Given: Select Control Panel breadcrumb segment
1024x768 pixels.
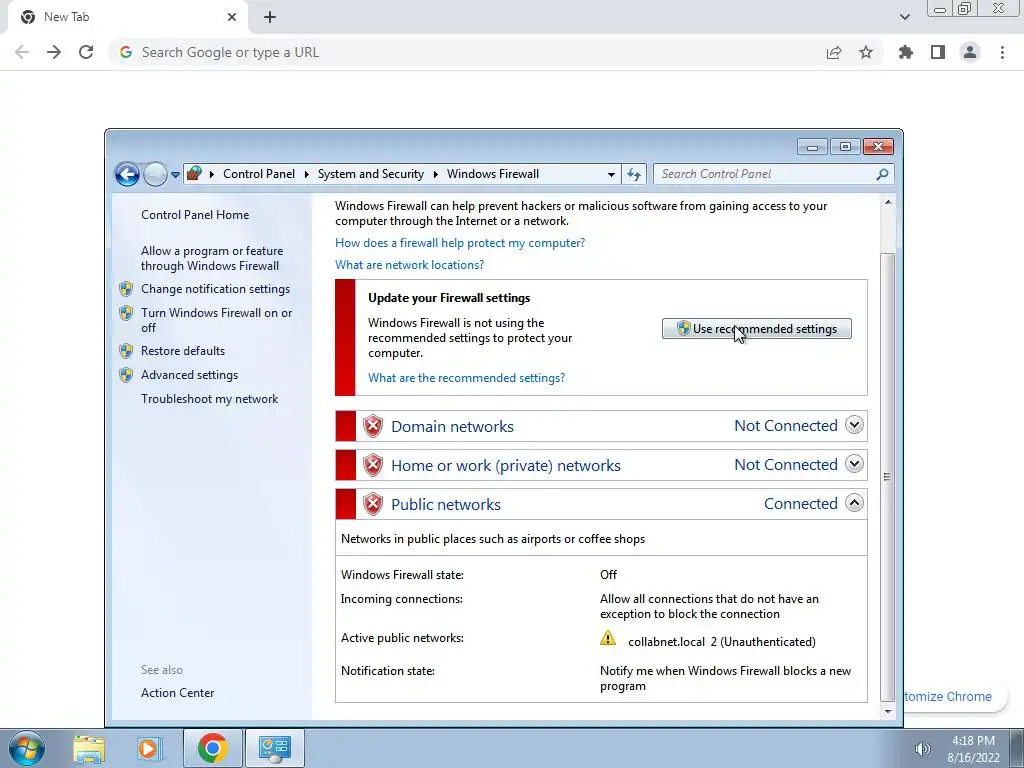Looking at the screenshot, I should (259, 174).
